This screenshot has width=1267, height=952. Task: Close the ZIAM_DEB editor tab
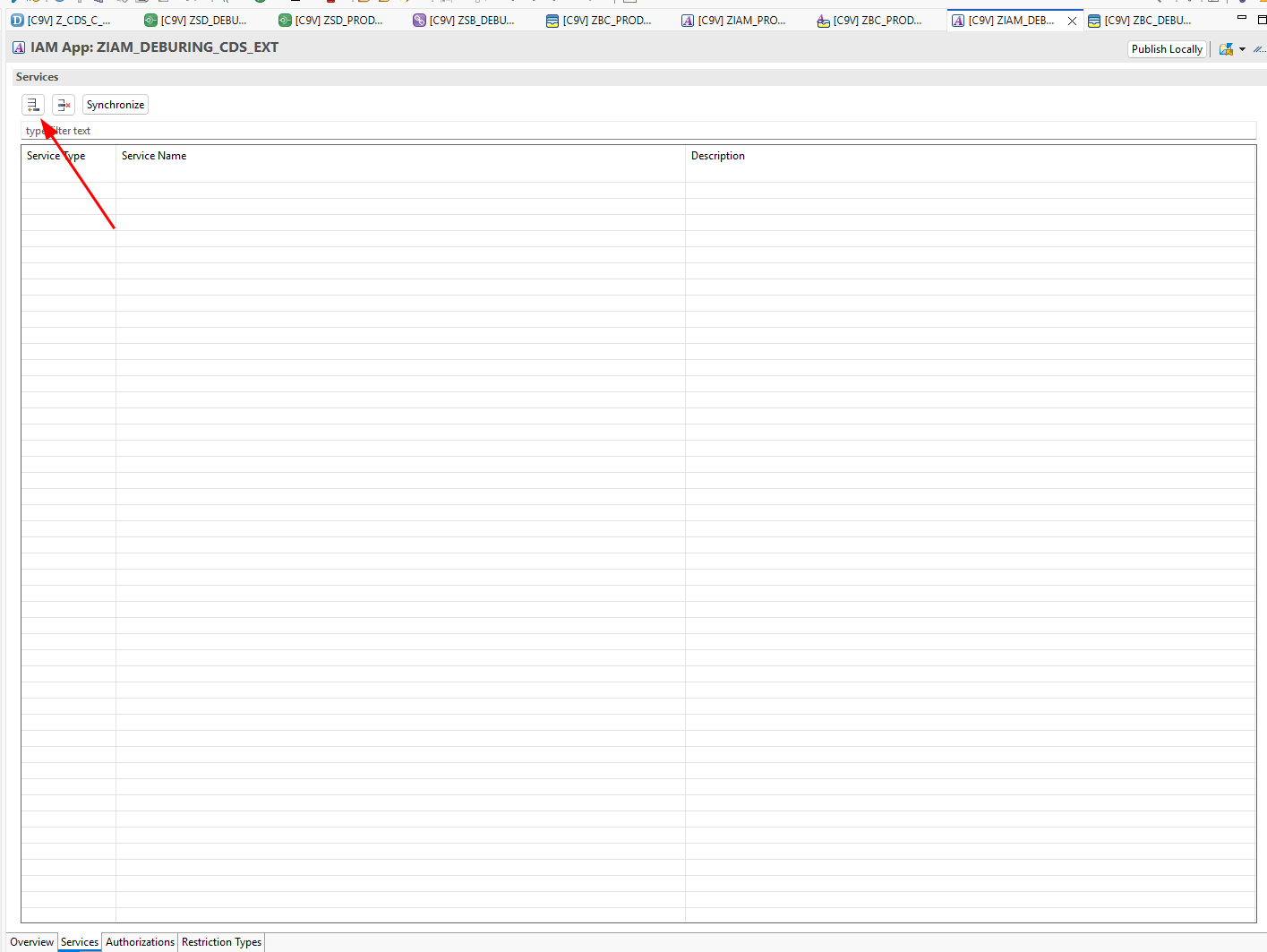(1072, 21)
